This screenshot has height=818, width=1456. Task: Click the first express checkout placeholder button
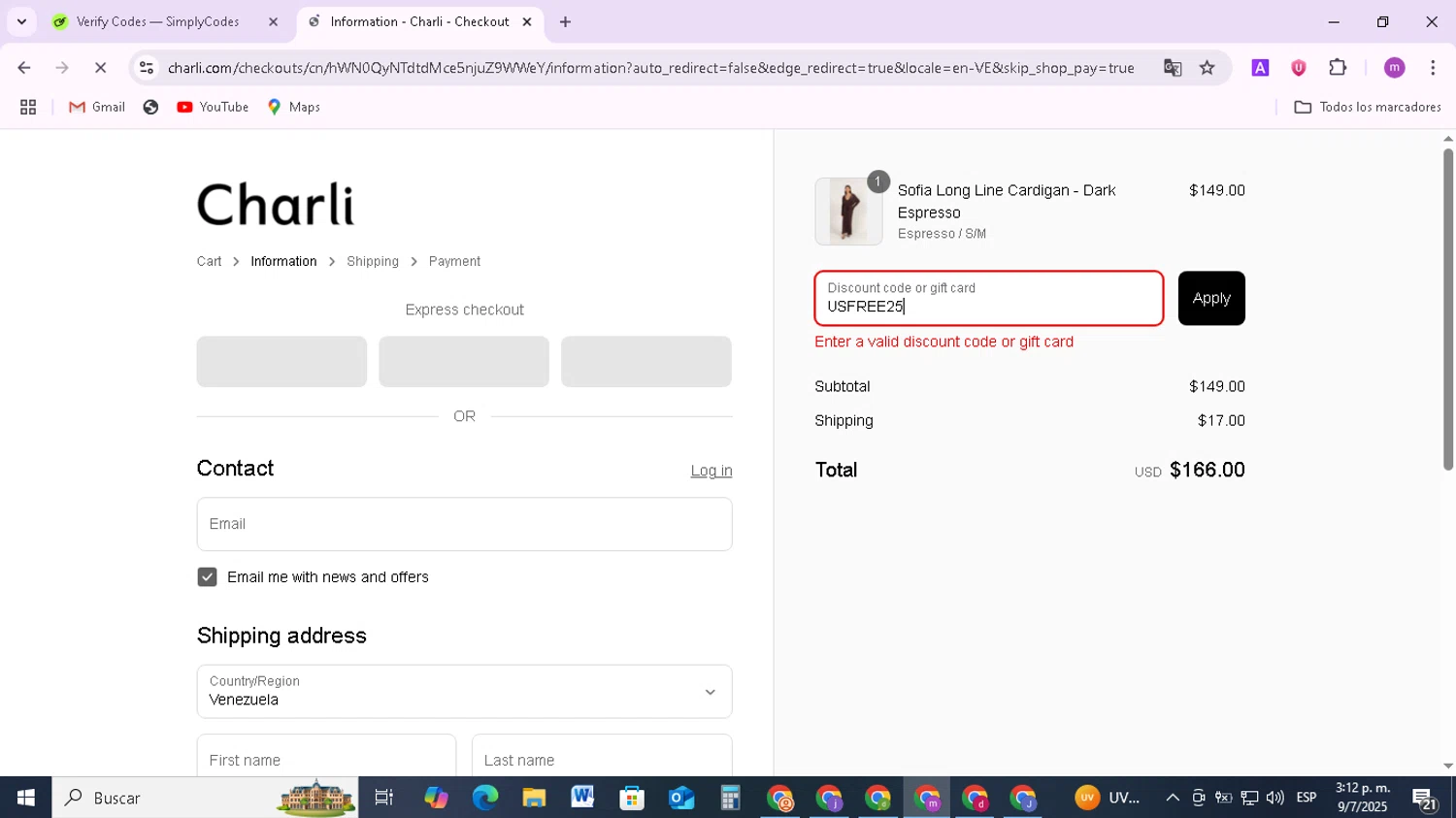pos(281,361)
